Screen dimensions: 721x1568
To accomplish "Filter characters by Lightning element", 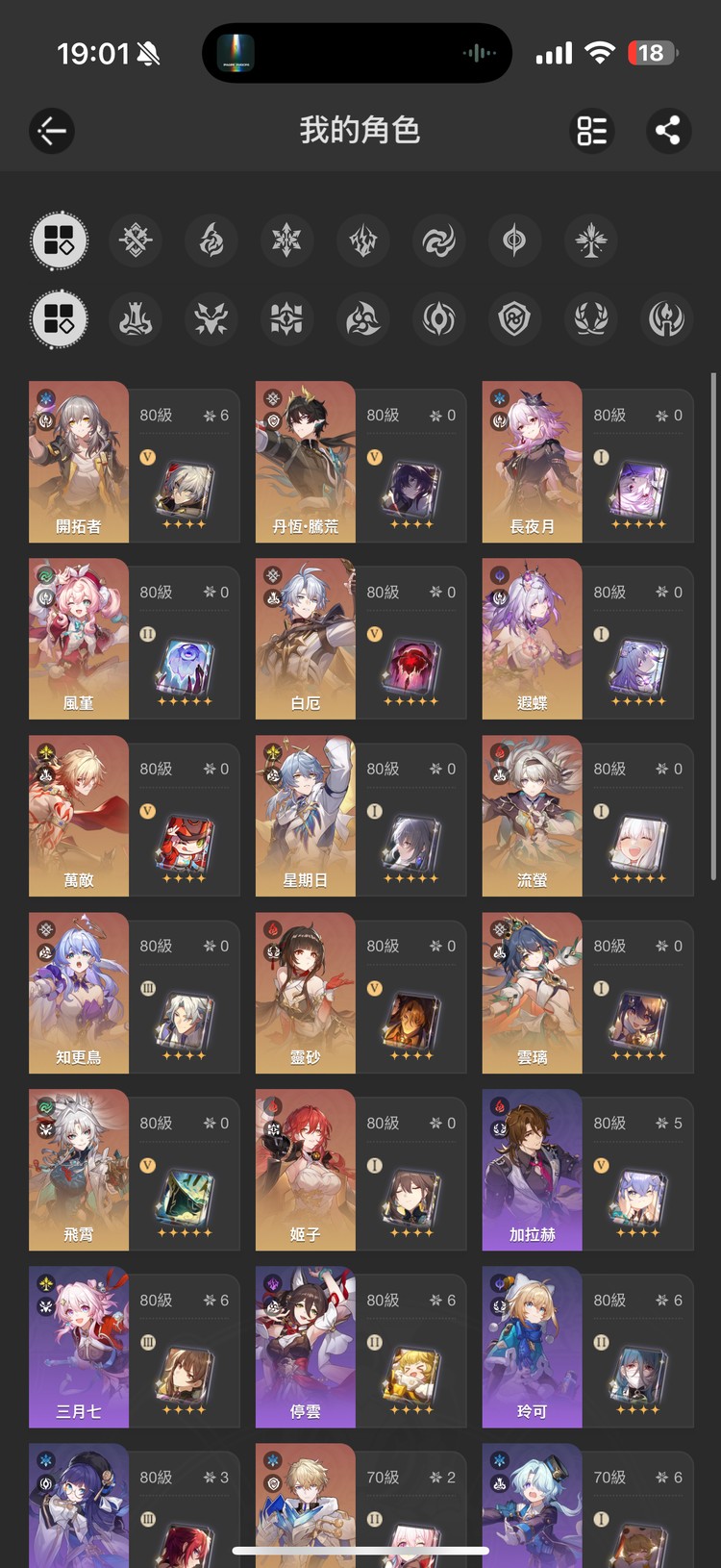I will [363, 240].
